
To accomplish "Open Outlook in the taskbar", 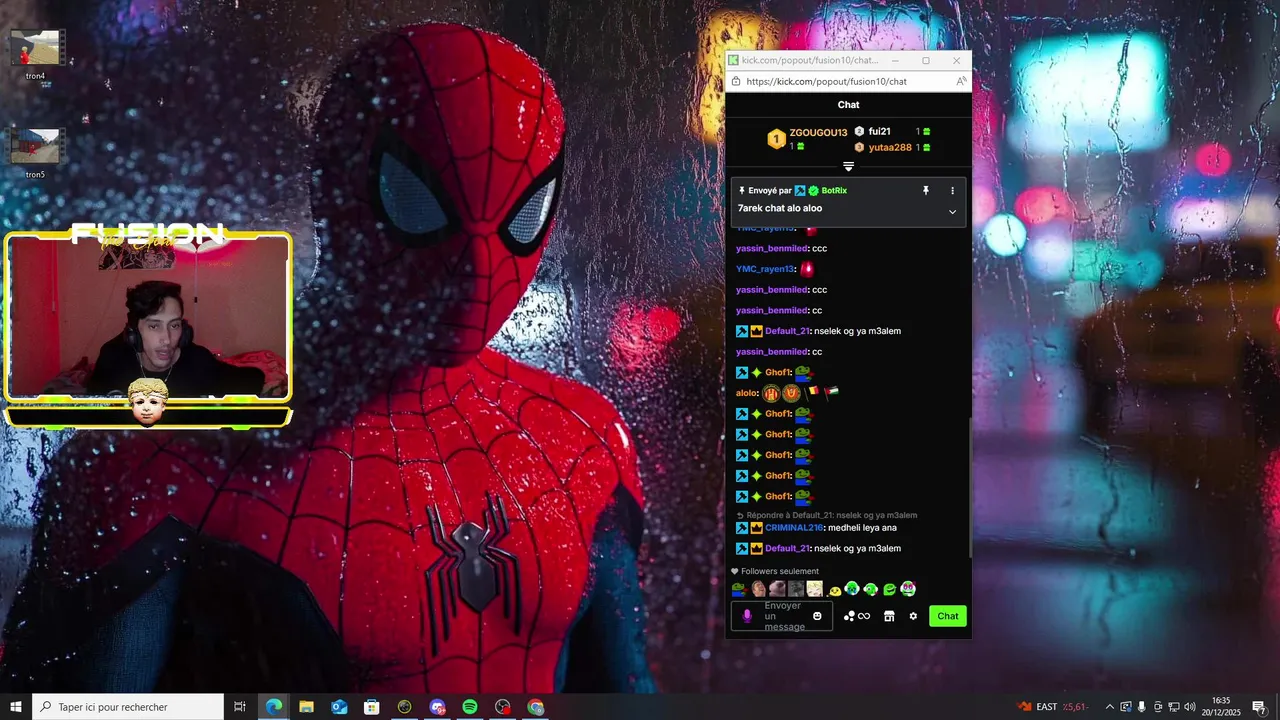I will click(339, 707).
